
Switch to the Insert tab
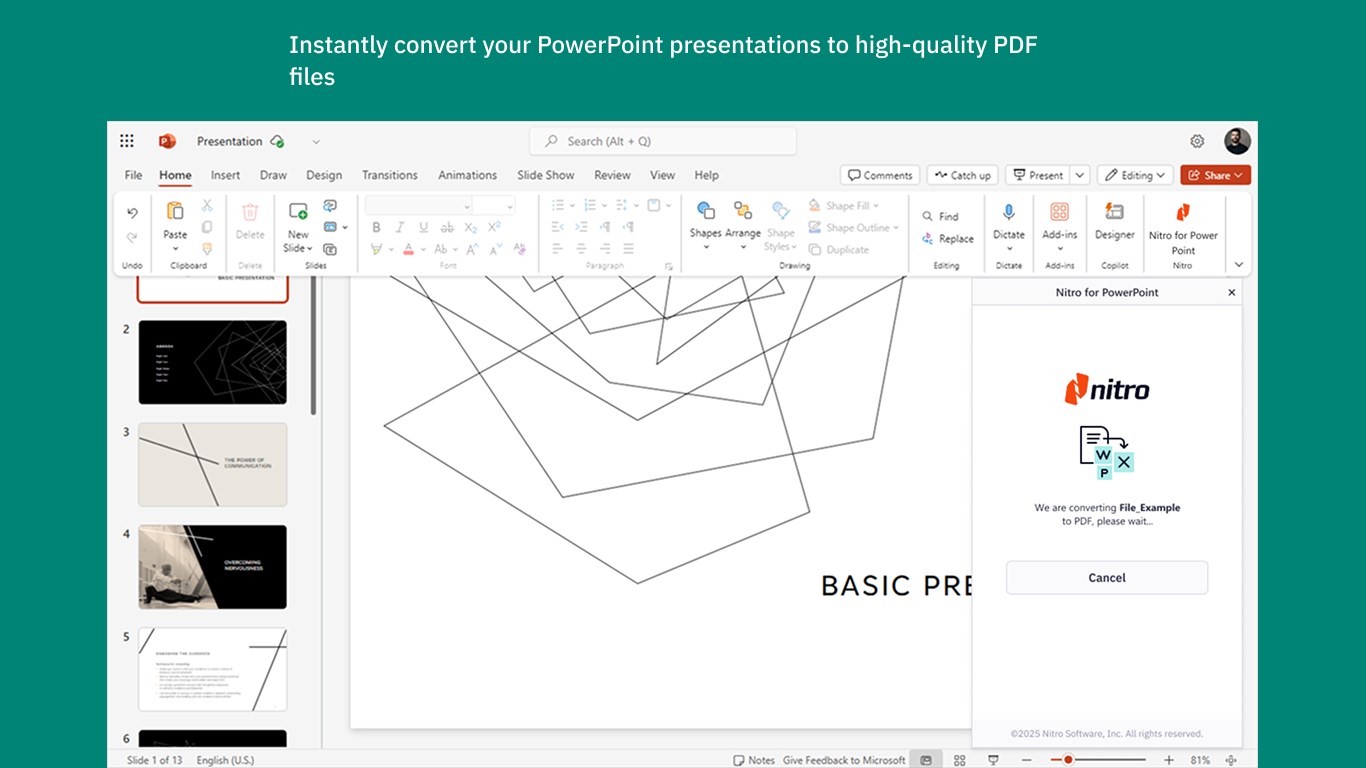click(x=225, y=175)
